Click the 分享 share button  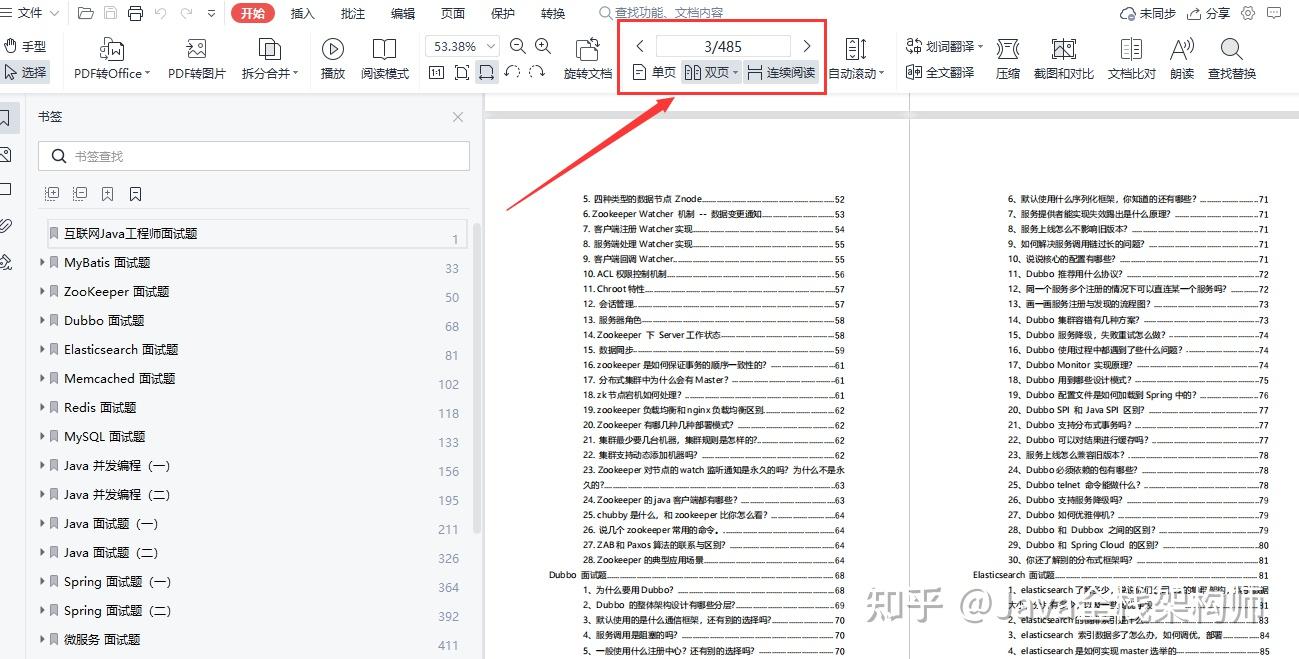(x=1208, y=13)
